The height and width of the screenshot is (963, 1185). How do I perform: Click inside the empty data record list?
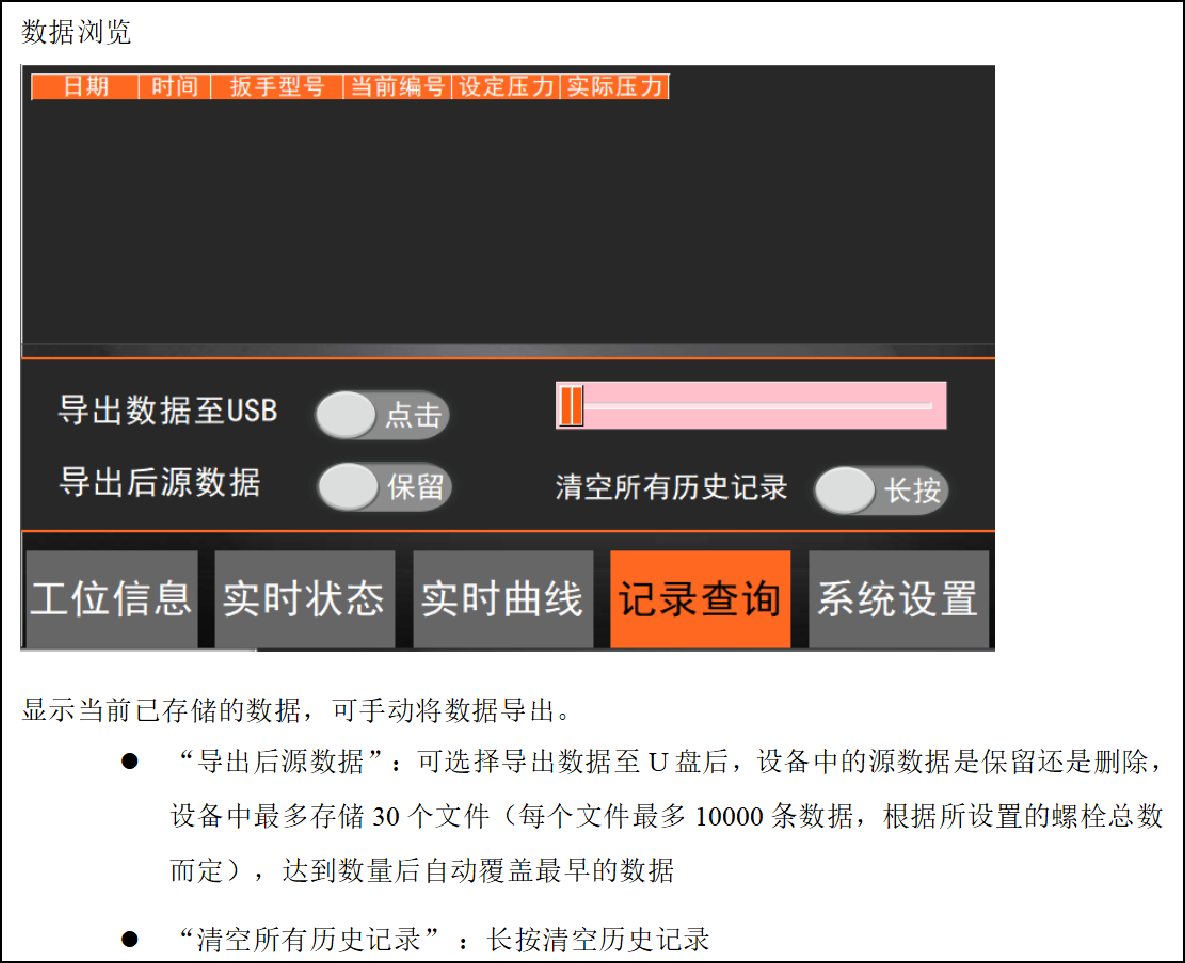click(x=507, y=220)
